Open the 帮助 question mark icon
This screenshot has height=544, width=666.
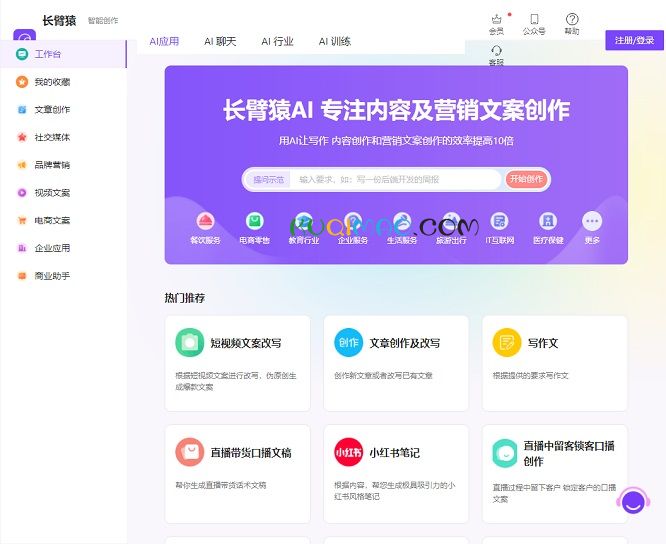click(572, 19)
